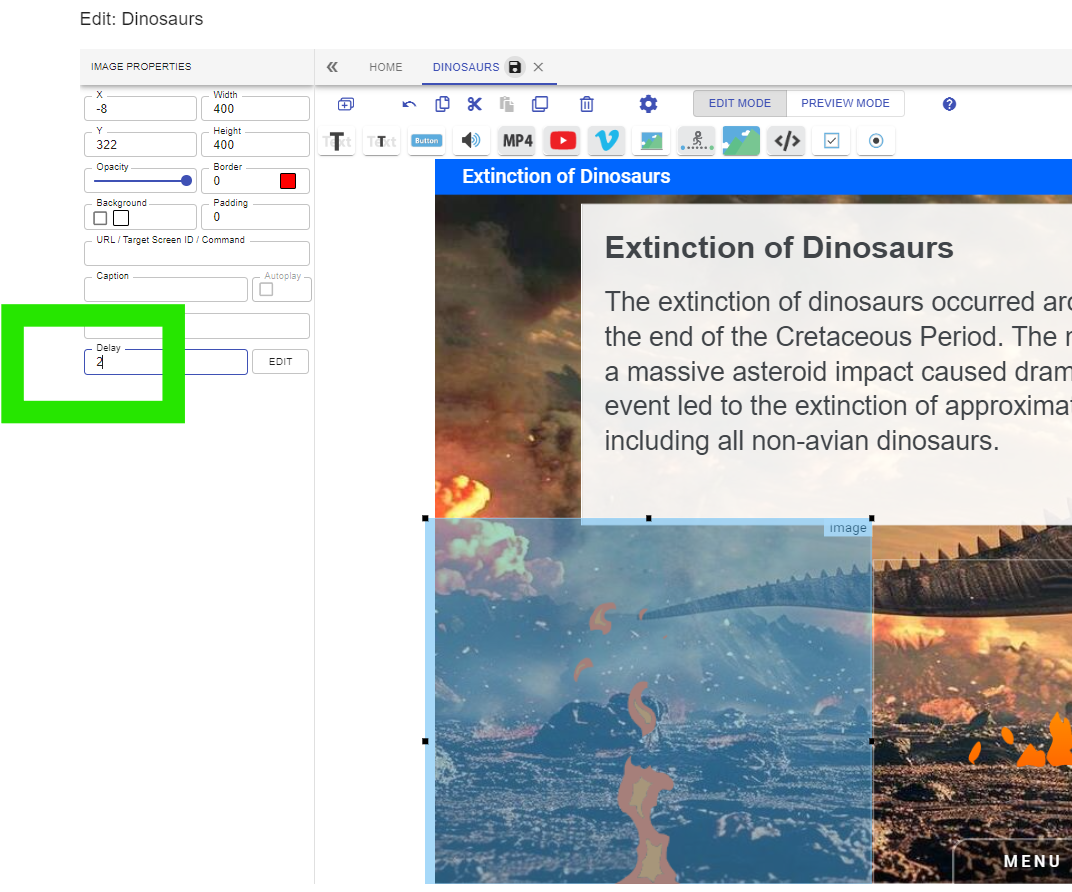Image resolution: width=1072 pixels, height=892 pixels.
Task: Copy the selected element
Action: pyautogui.click(x=442, y=104)
